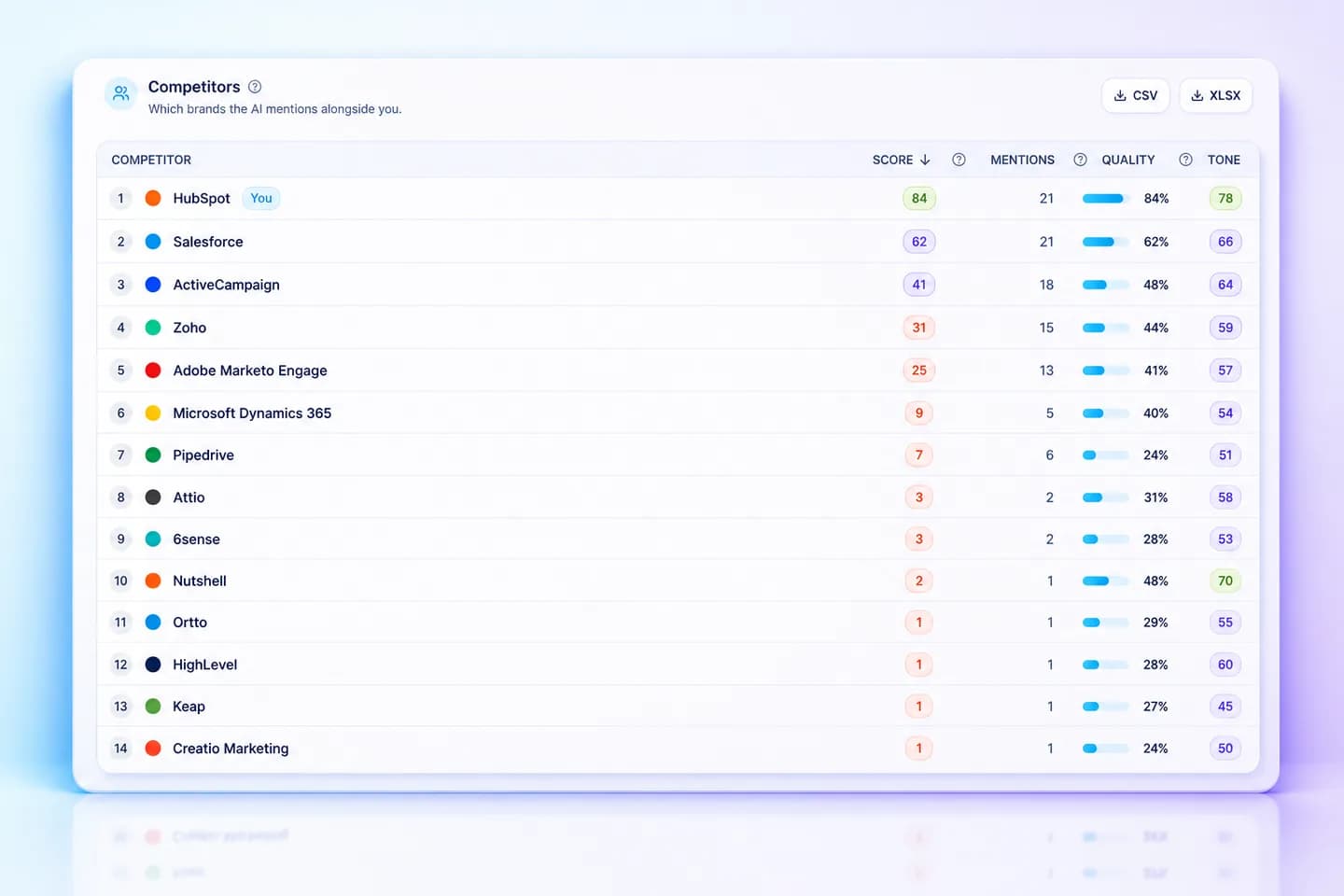Click Zoho's score badge 31
Screen dimensions: 1344x896
919,328
